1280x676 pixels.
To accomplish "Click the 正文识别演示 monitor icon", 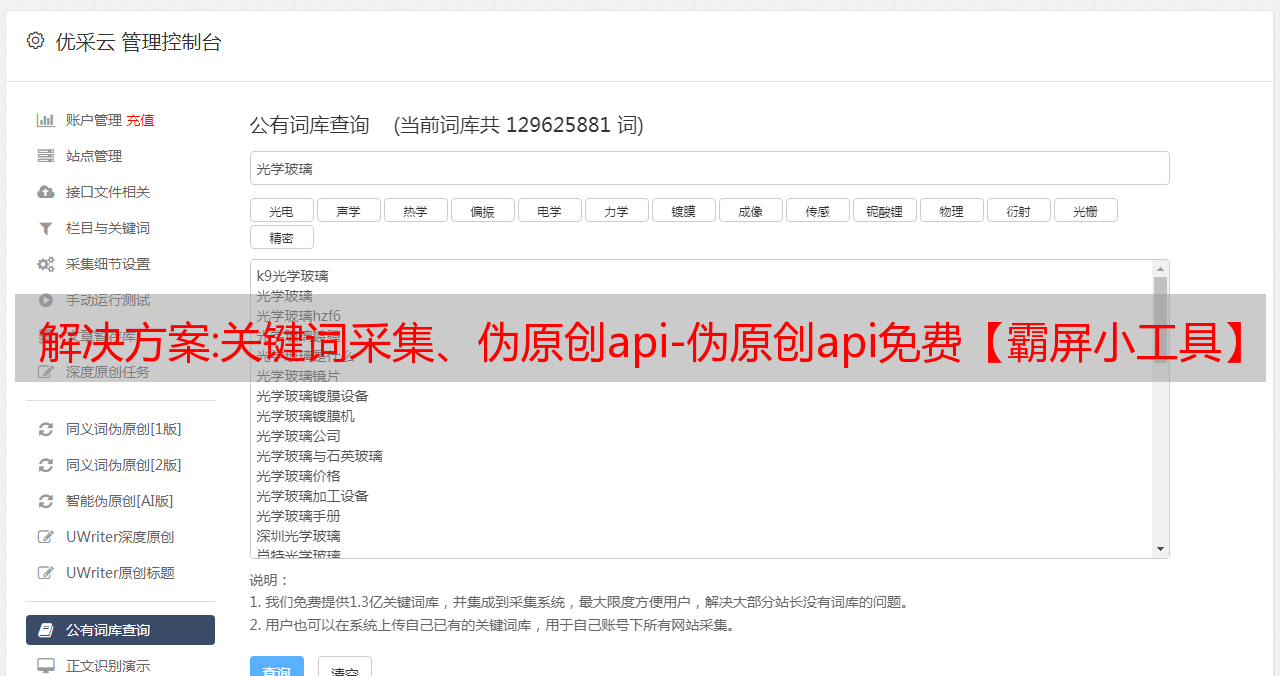I will point(46,665).
